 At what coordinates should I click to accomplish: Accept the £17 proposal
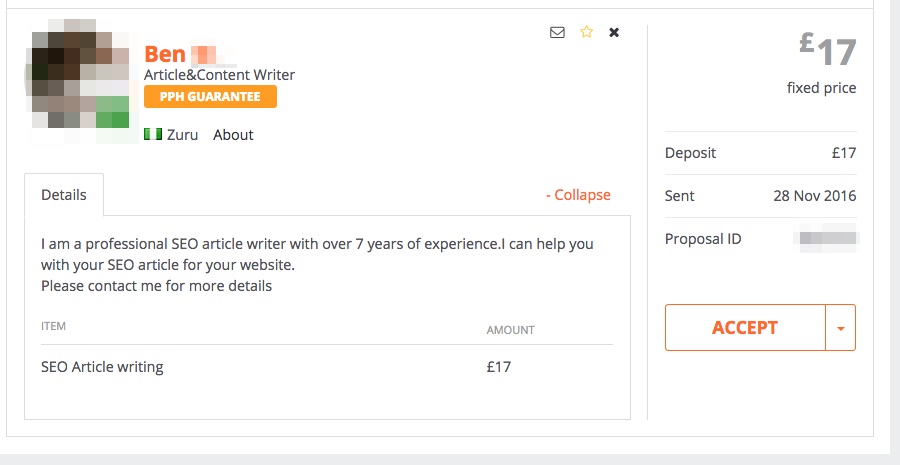[745, 327]
